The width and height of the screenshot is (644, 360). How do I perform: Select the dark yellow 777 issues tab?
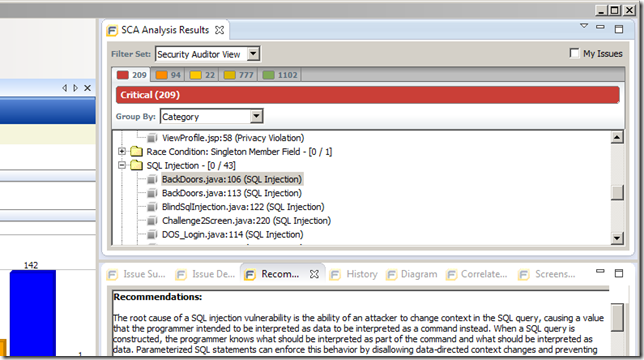click(x=239, y=75)
